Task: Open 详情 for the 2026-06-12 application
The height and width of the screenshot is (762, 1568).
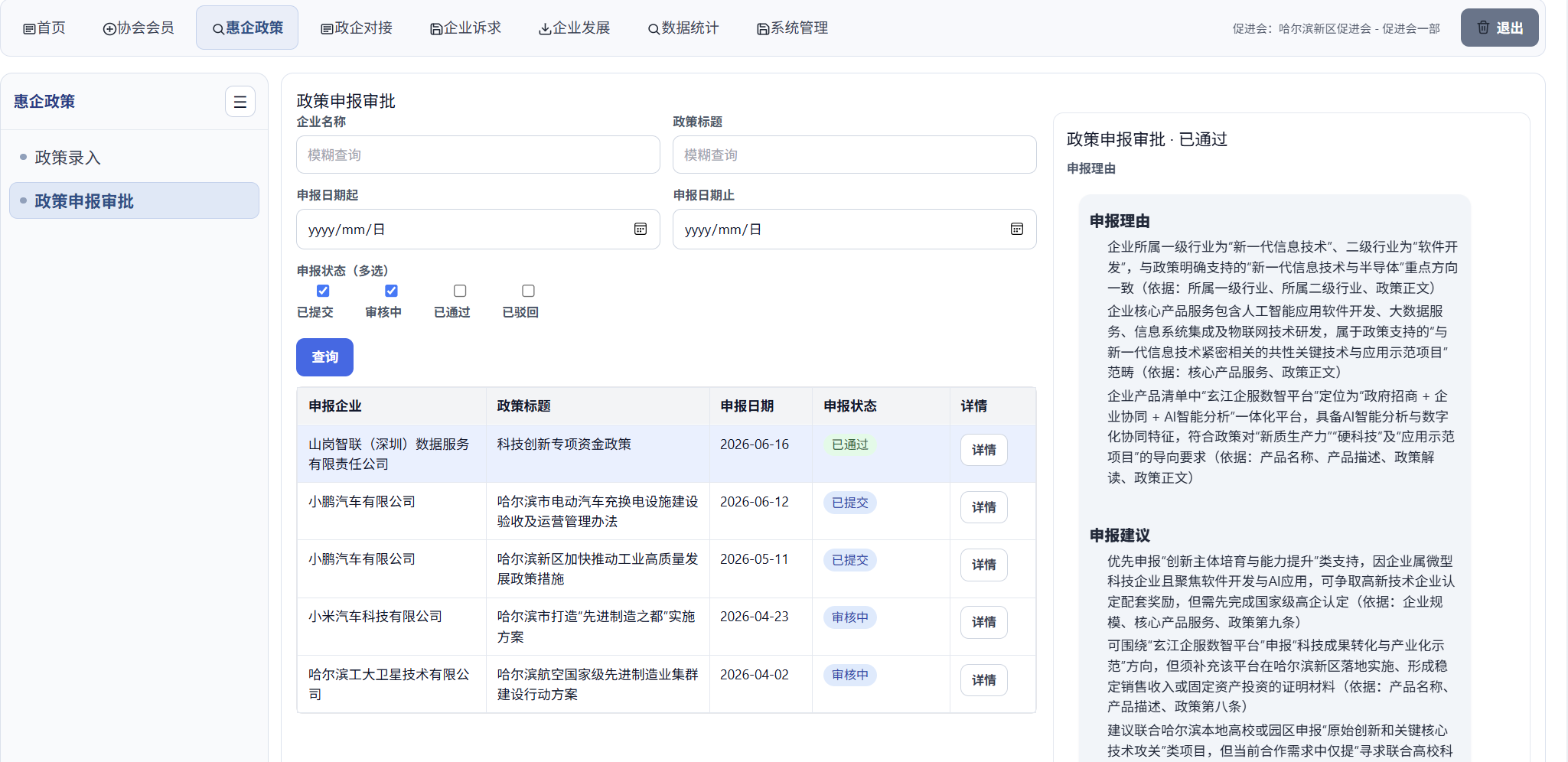Action: tap(984, 507)
